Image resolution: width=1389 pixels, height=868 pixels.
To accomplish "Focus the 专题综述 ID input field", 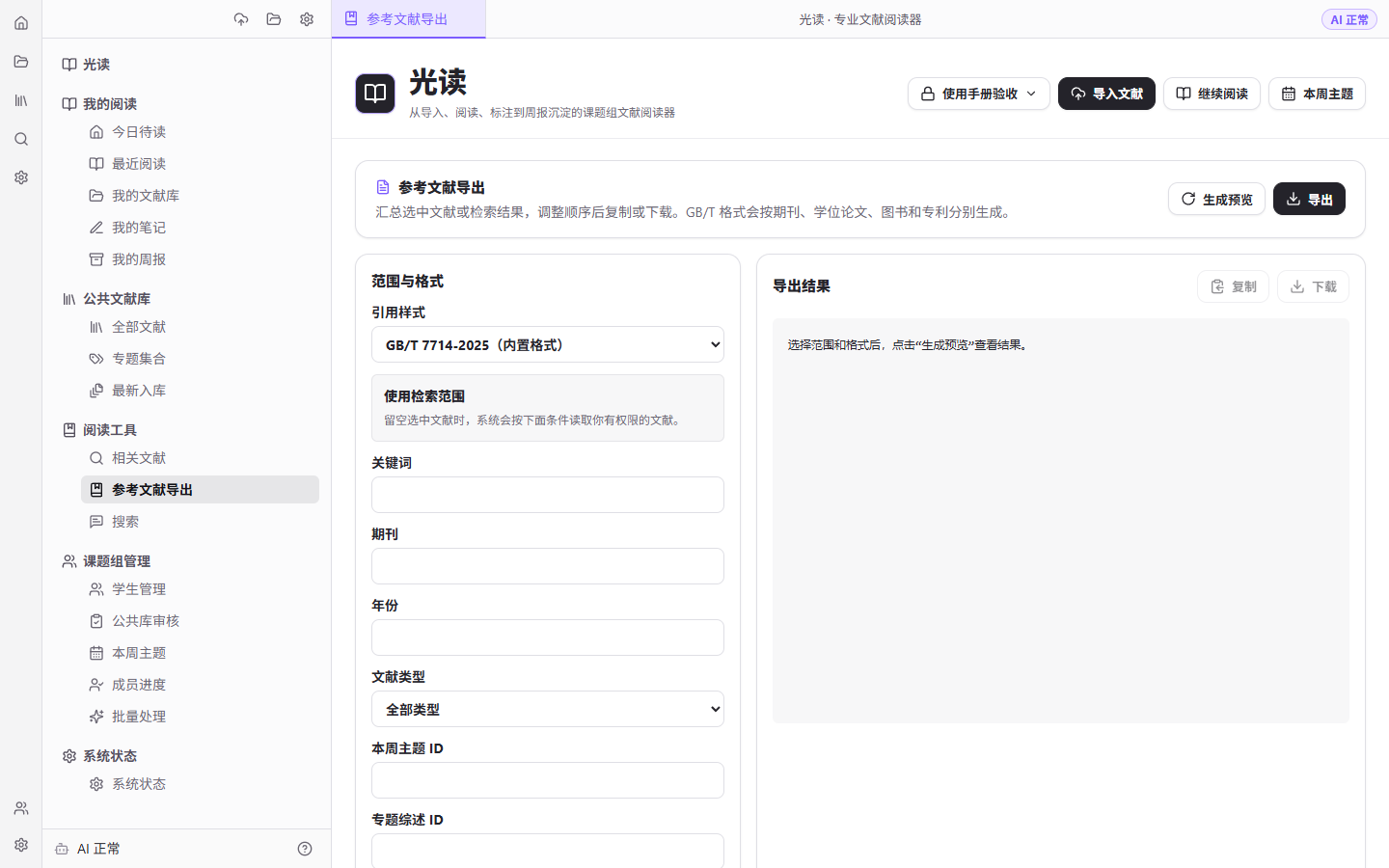I will coord(548,851).
